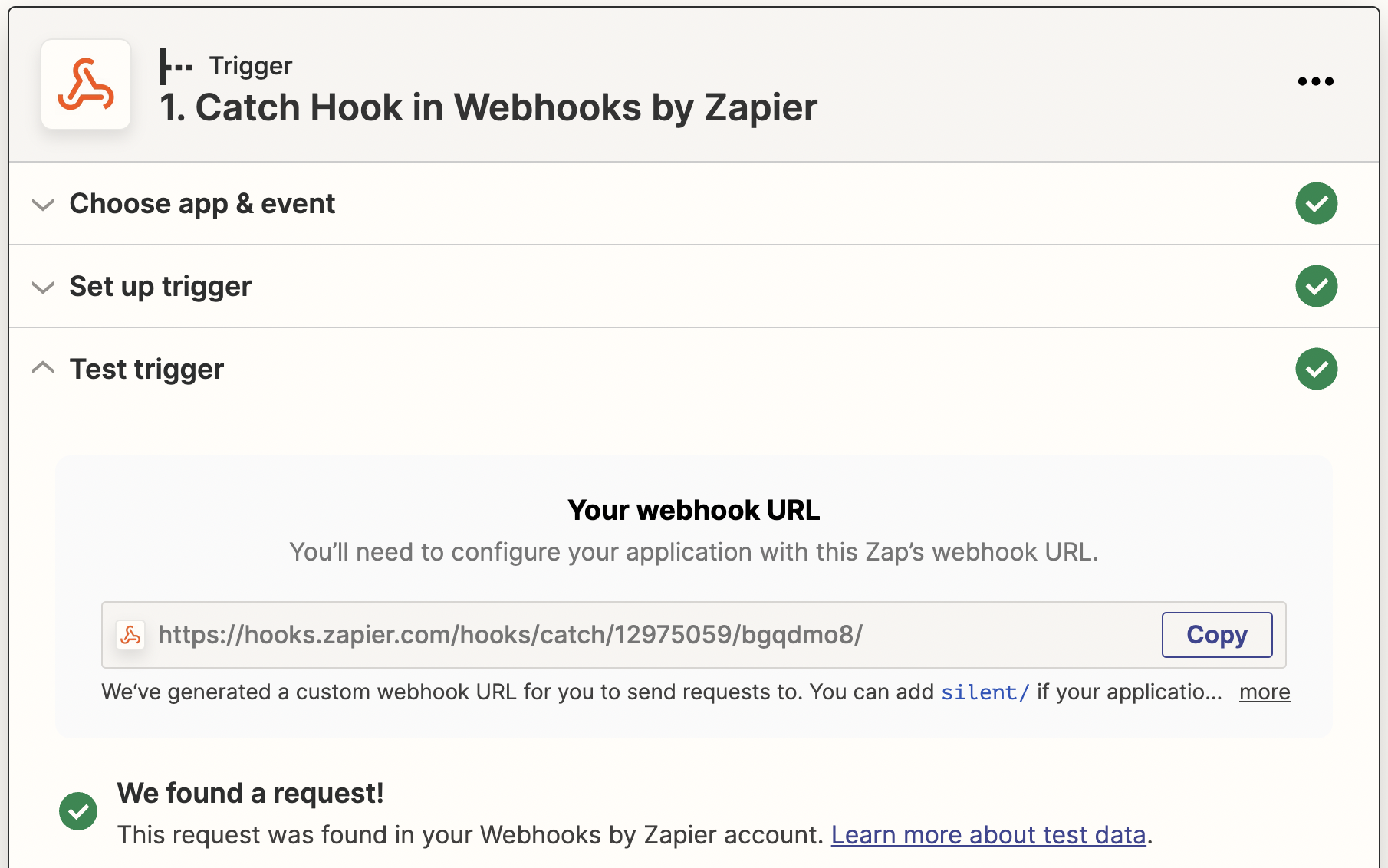
Task: Click the Webhooks by Zapier app logo
Action: 86,84
